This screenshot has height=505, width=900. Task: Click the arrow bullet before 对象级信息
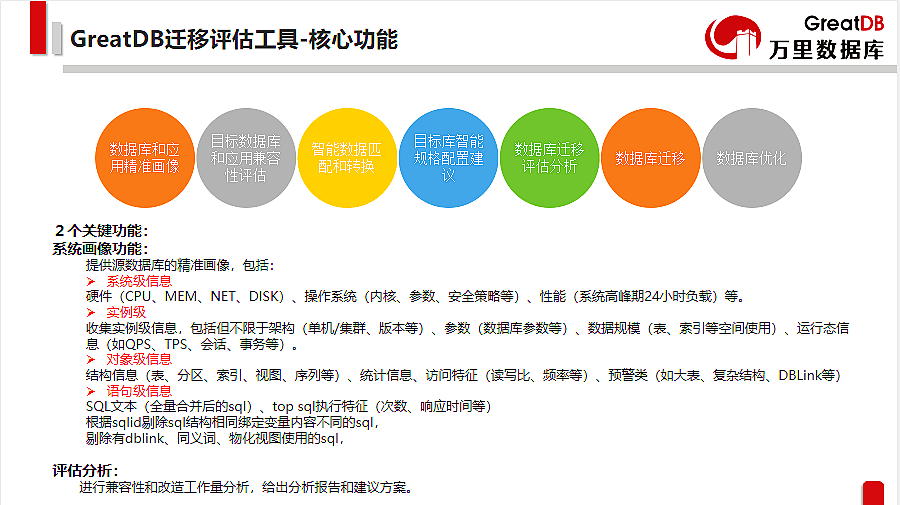tap(91, 360)
